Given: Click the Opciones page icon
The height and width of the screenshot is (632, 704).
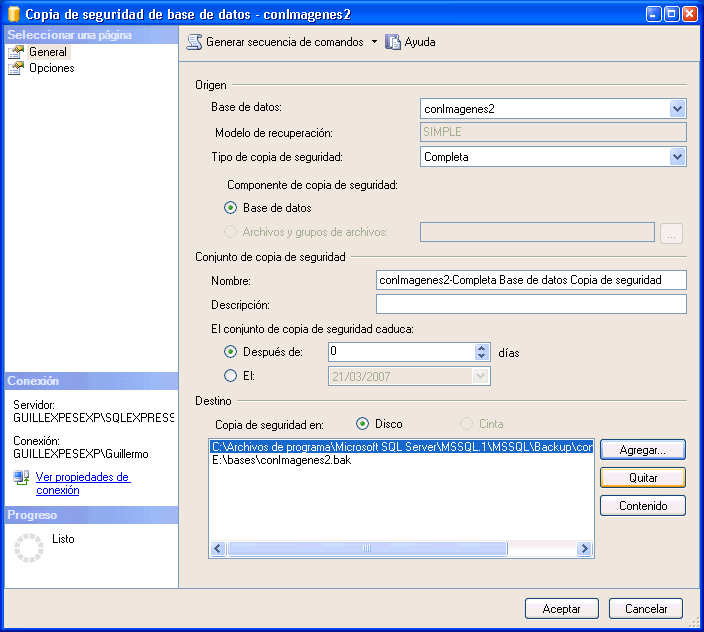Looking at the screenshot, I should tap(17, 68).
